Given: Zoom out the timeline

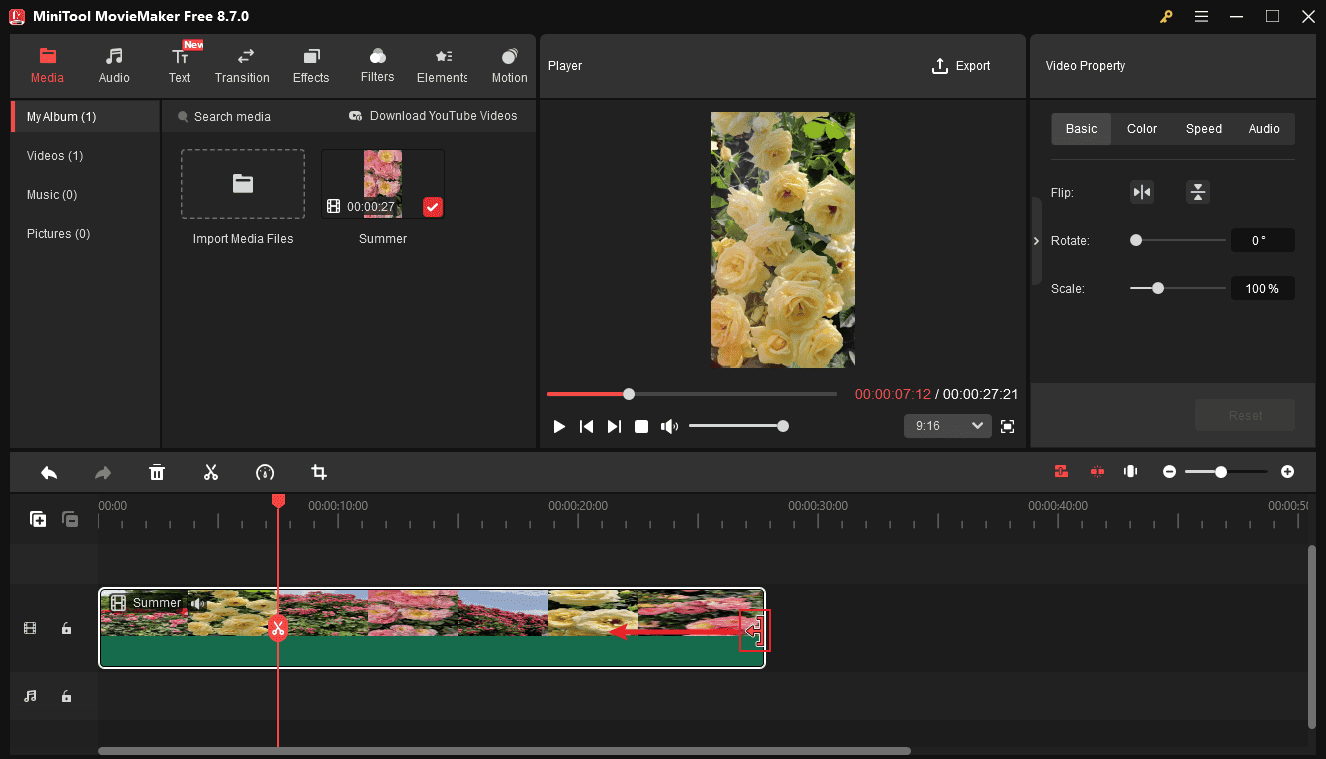Looking at the screenshot, I should click(1169, 472).
